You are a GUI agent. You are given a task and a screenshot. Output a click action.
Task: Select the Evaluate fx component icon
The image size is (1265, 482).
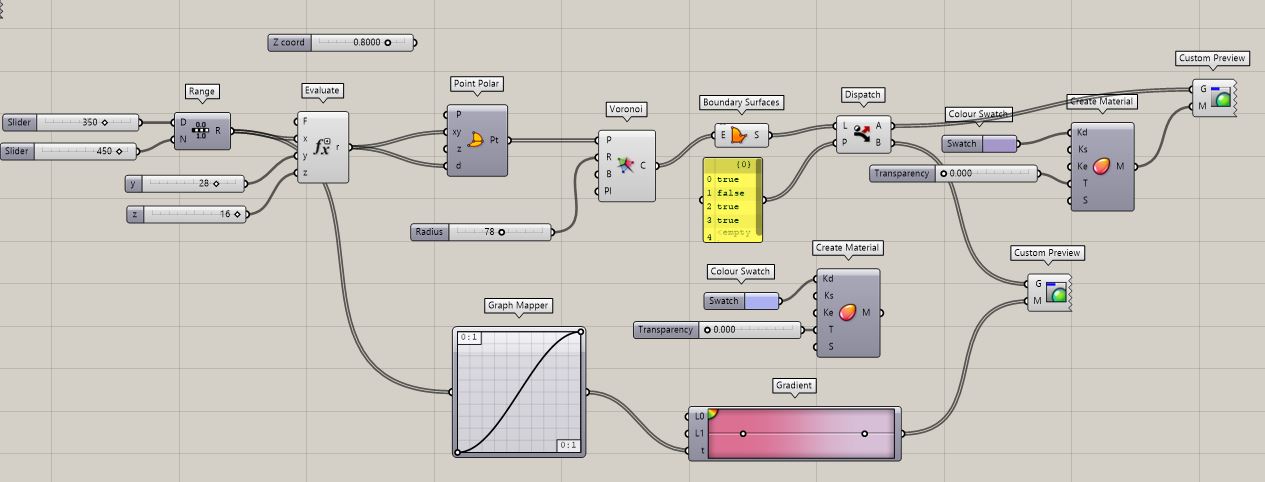click(322, 147)
